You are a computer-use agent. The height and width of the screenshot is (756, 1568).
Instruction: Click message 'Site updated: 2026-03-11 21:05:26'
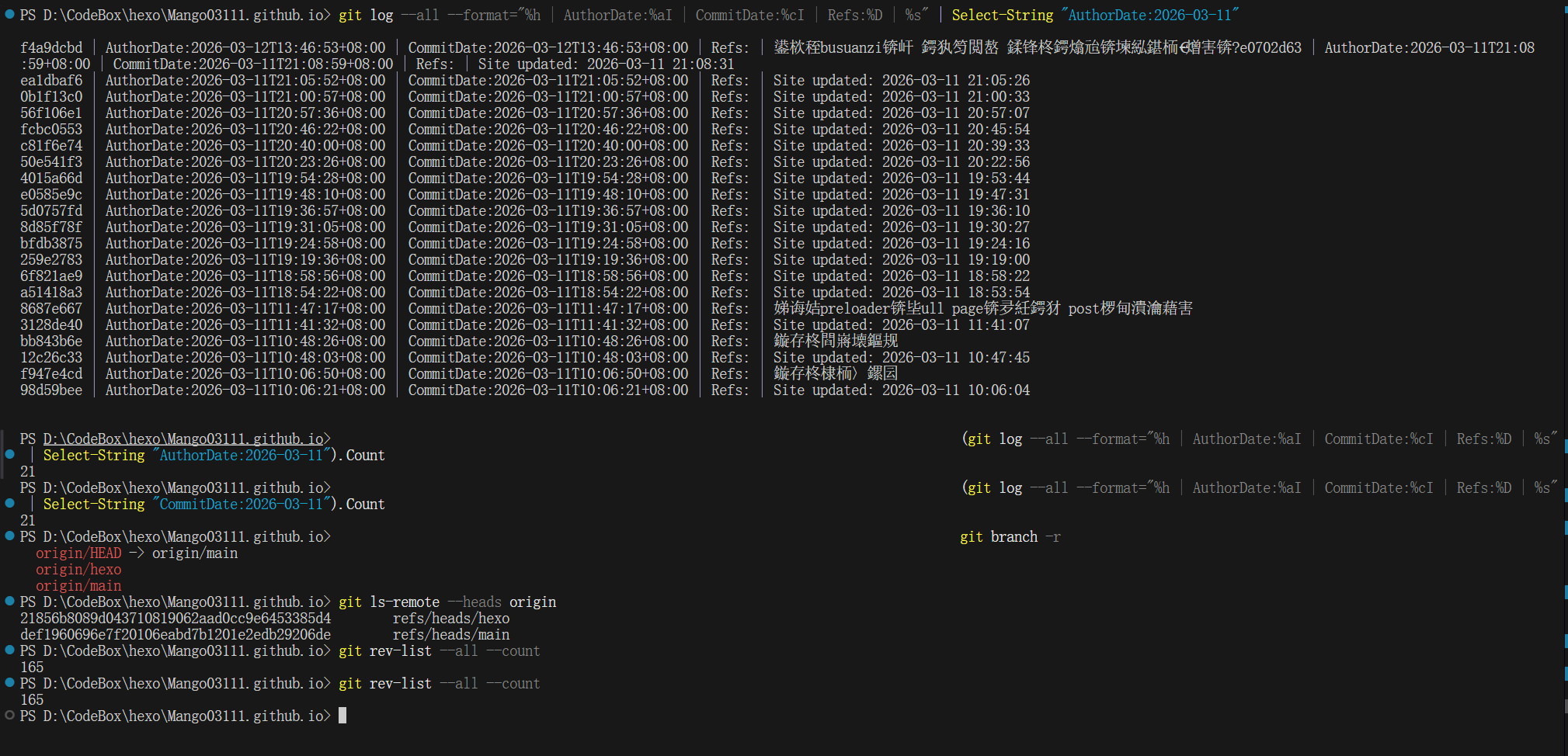pos(902,80)
